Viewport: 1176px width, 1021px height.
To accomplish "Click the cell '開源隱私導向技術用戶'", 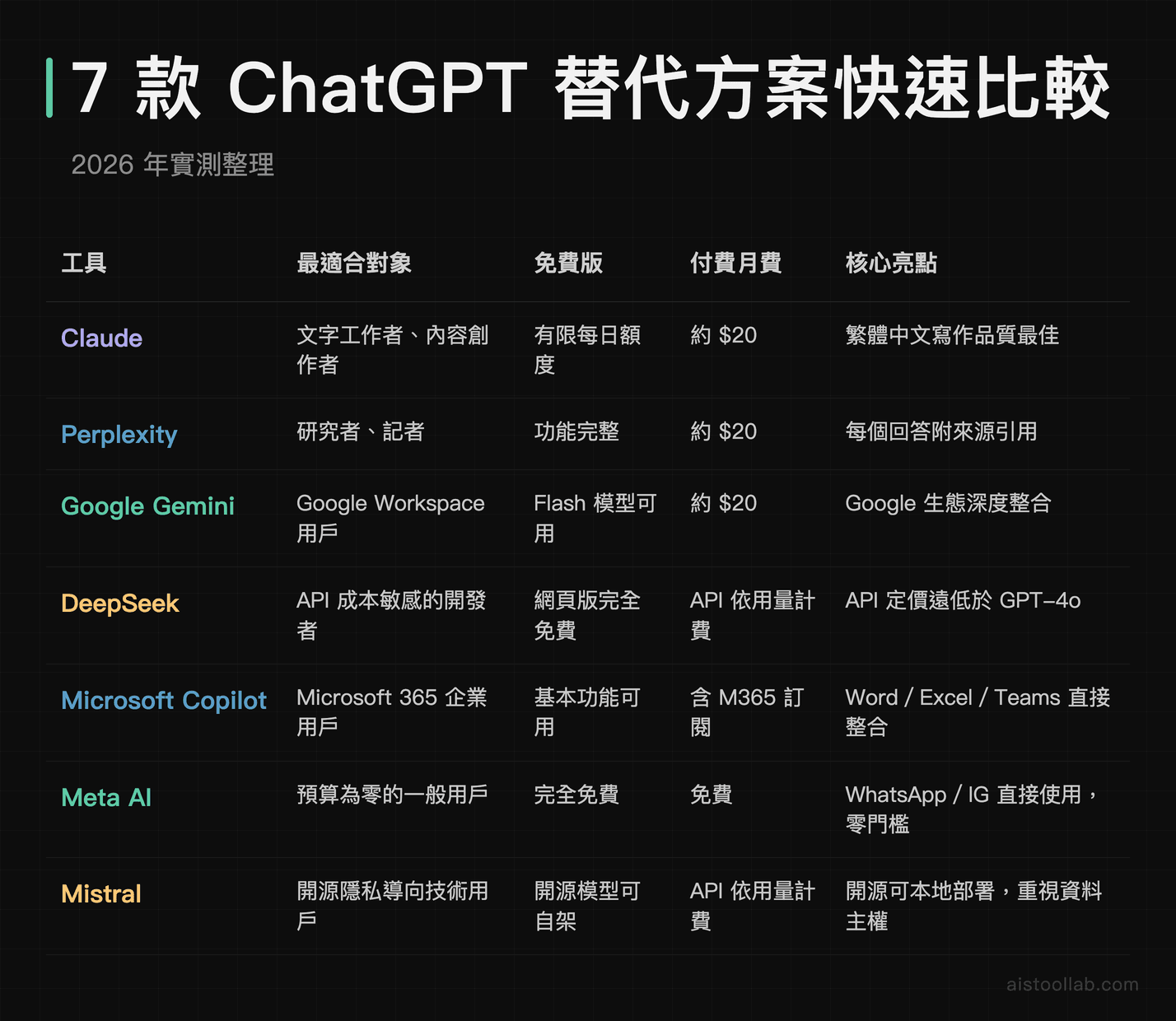I will (393, 906).
